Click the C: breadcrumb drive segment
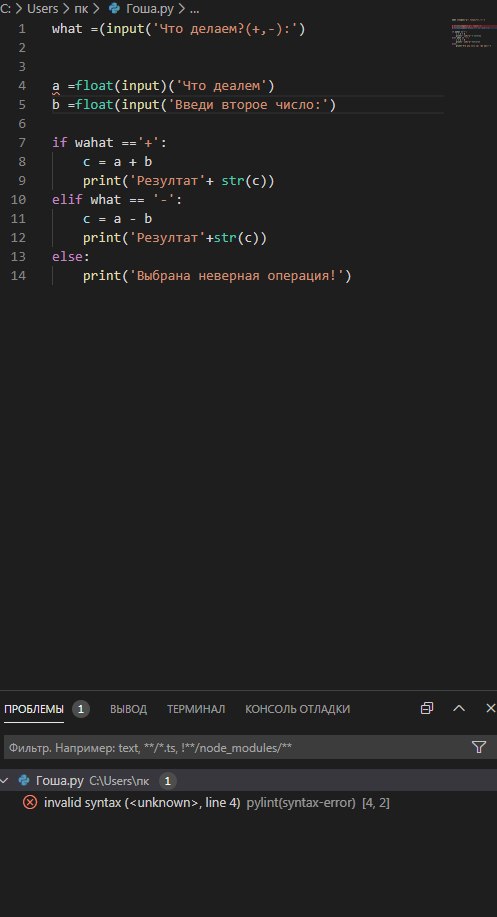 tap(5, 9)
